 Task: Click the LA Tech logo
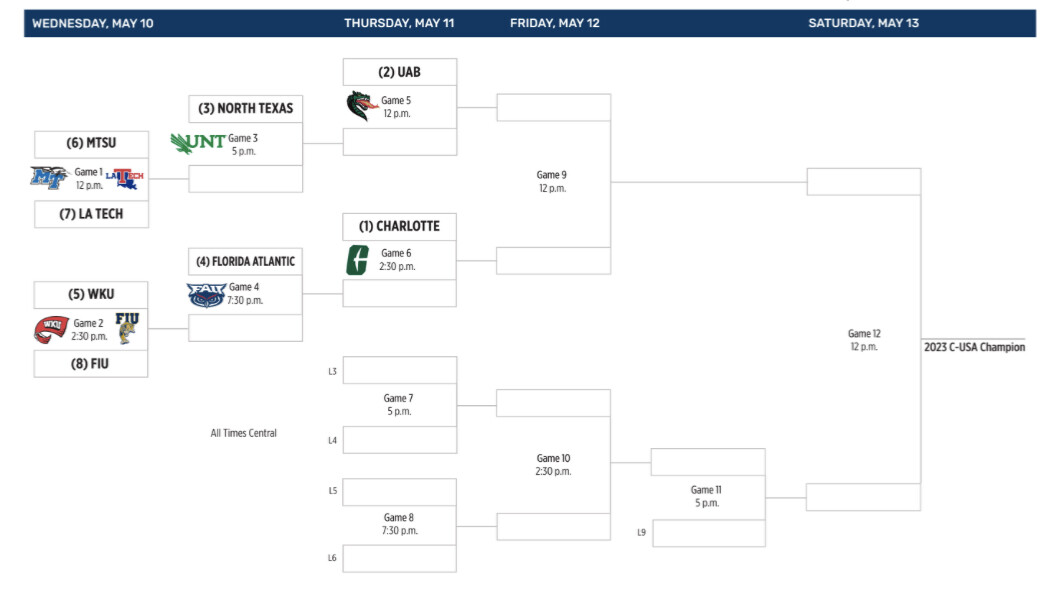pos(125,179)
